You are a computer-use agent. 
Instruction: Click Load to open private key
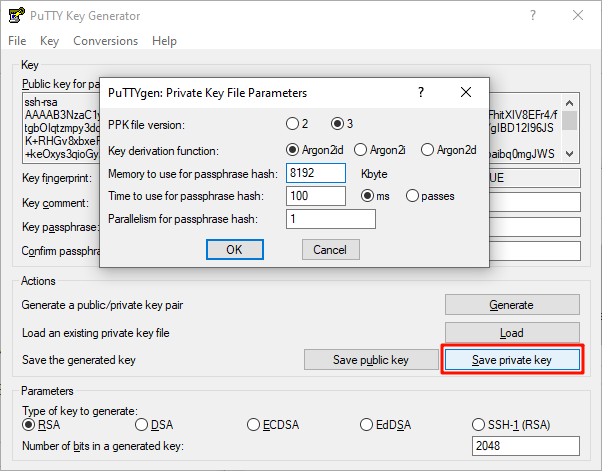[x=512, y=332]
